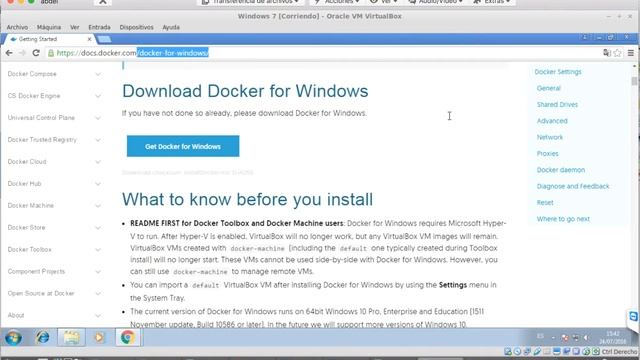640x360 pixels.
Task: Jump to General settings link
Action: click(x=549, y=88)
